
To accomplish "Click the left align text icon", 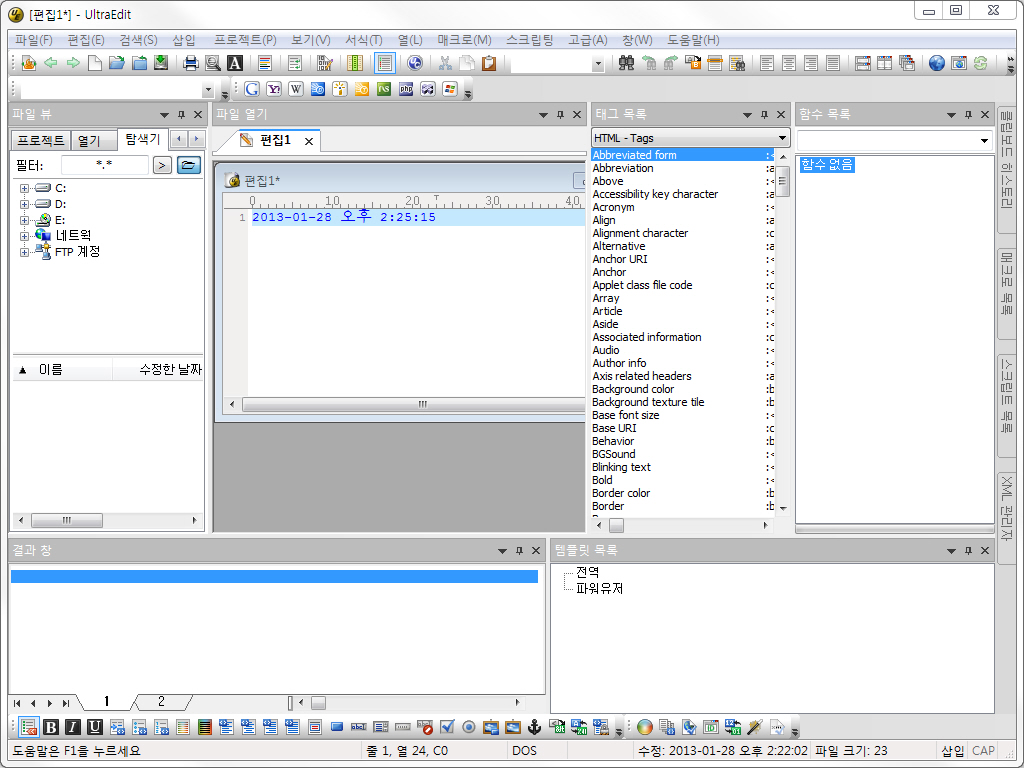I will point(767,63).
